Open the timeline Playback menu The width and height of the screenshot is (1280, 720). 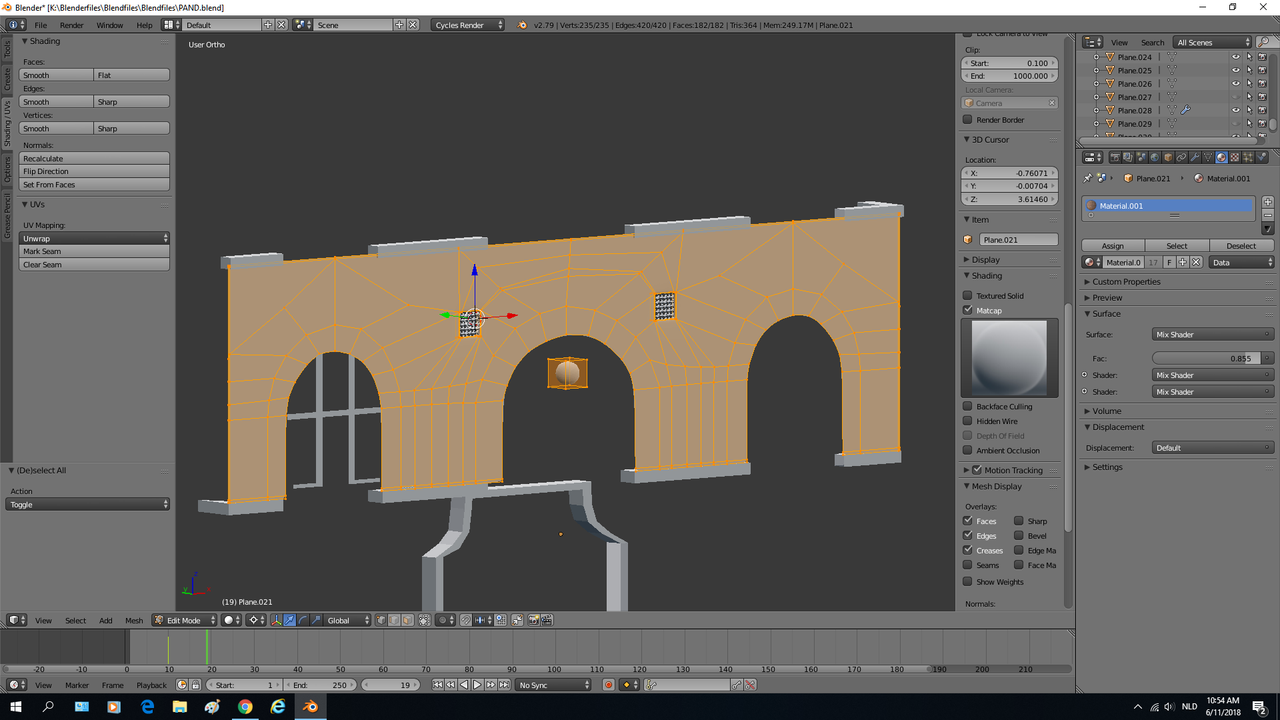click(x=152, y=685)
